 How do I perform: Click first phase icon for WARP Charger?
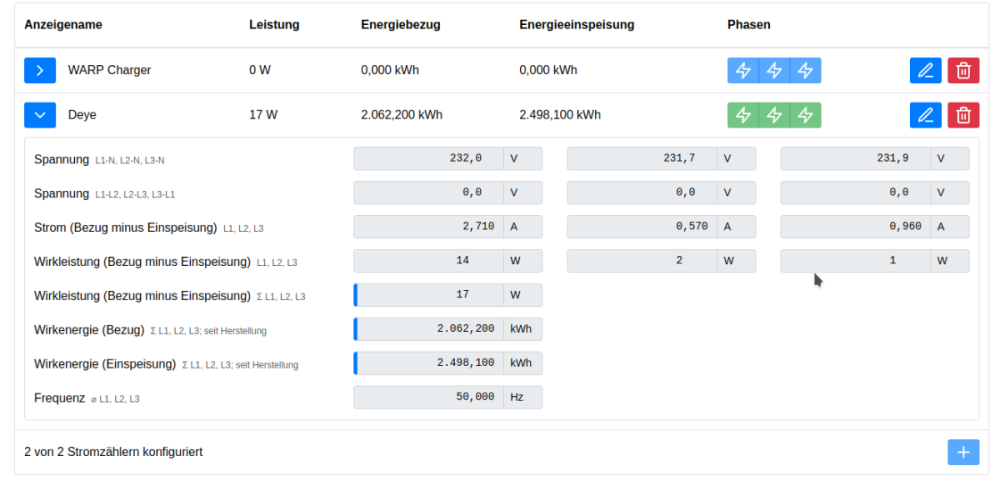click(742, 70)
